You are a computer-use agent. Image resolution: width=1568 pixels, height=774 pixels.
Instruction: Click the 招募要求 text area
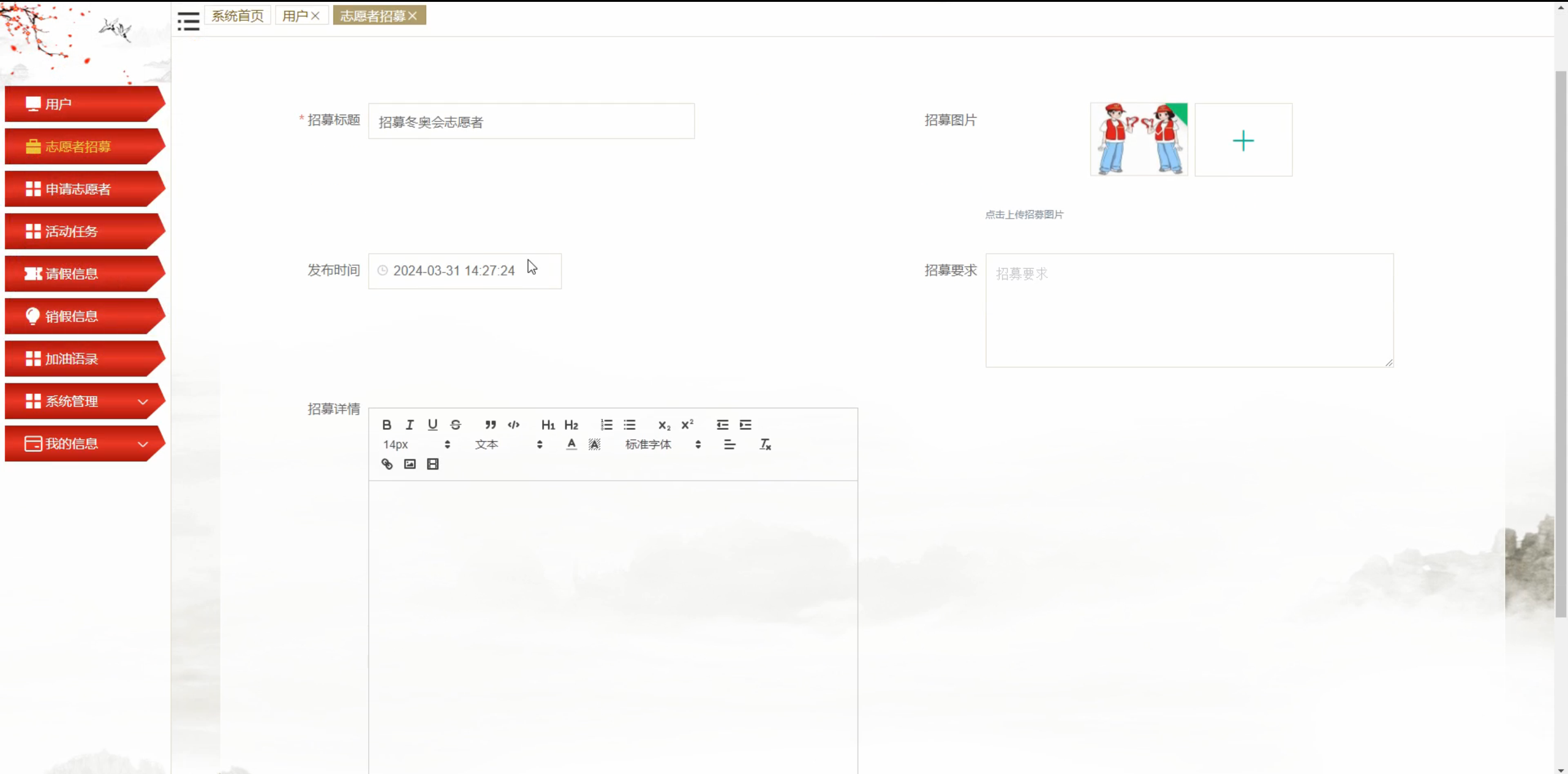(x=1188, y=310)
